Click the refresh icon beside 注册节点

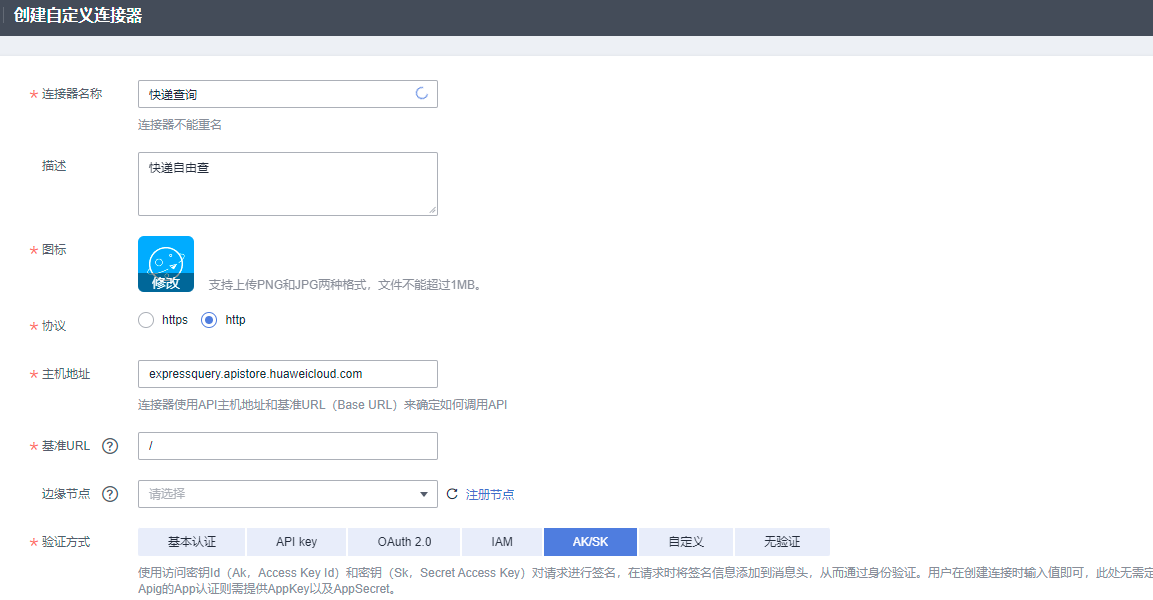click(452, 494)
